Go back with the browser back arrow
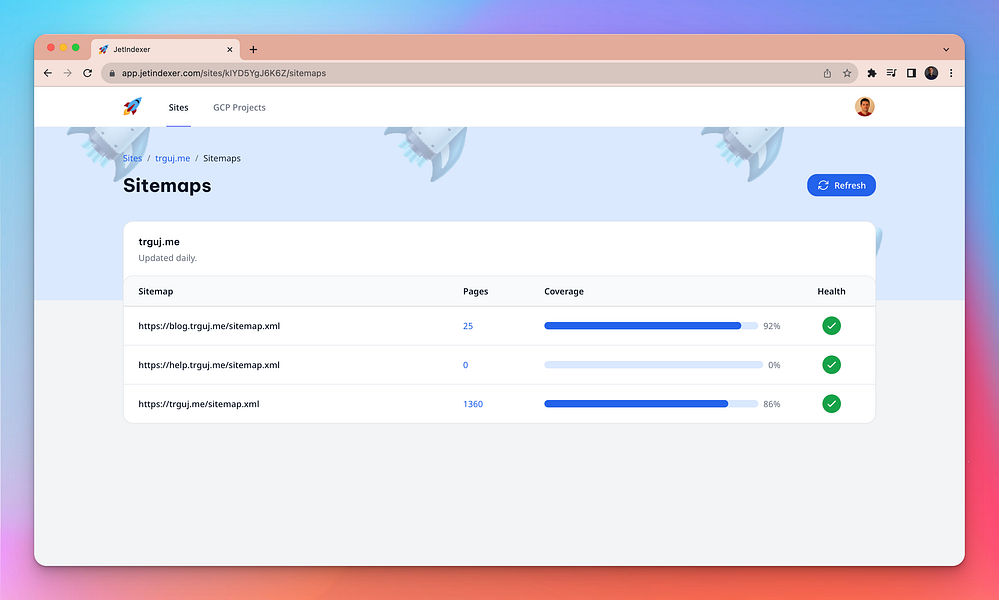Image resolution: width=999 pixels, height=600 pixels. (48, 73)
